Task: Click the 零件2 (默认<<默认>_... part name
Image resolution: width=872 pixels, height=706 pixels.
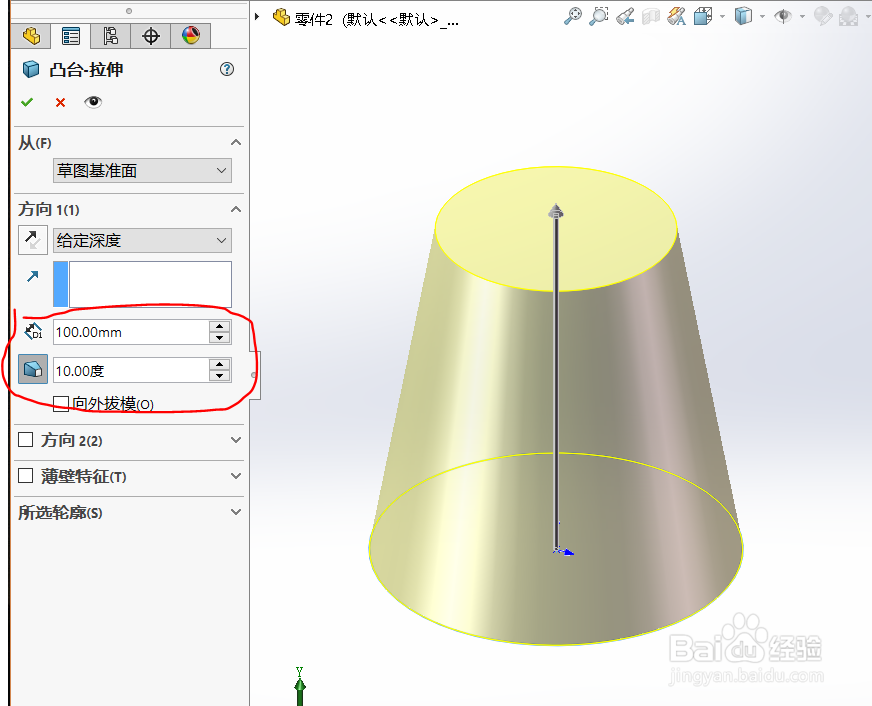Action: click(x=376, y=20)
